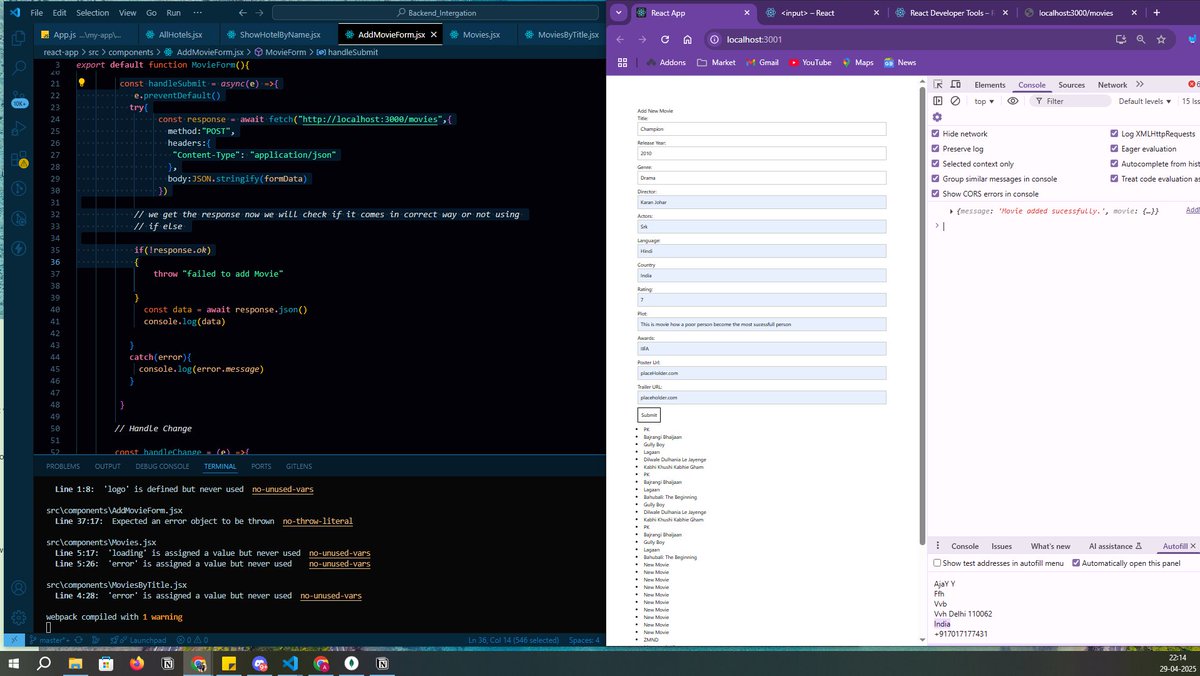Click the console Filter input

click(1070, 101)
